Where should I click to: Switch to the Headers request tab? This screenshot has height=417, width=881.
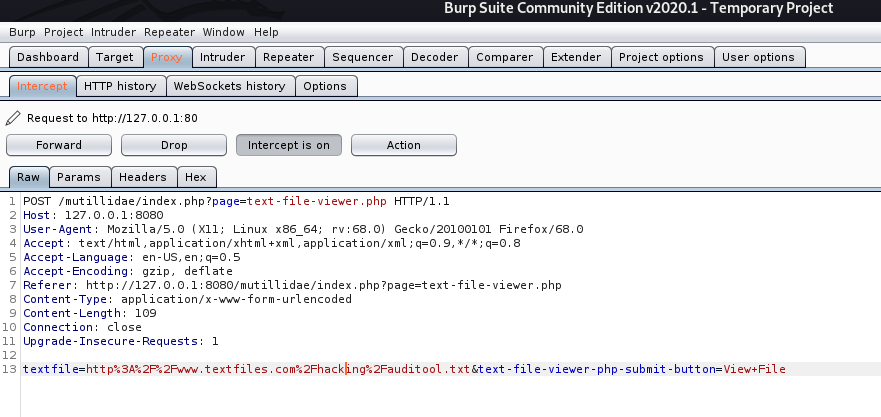point(143,177)
